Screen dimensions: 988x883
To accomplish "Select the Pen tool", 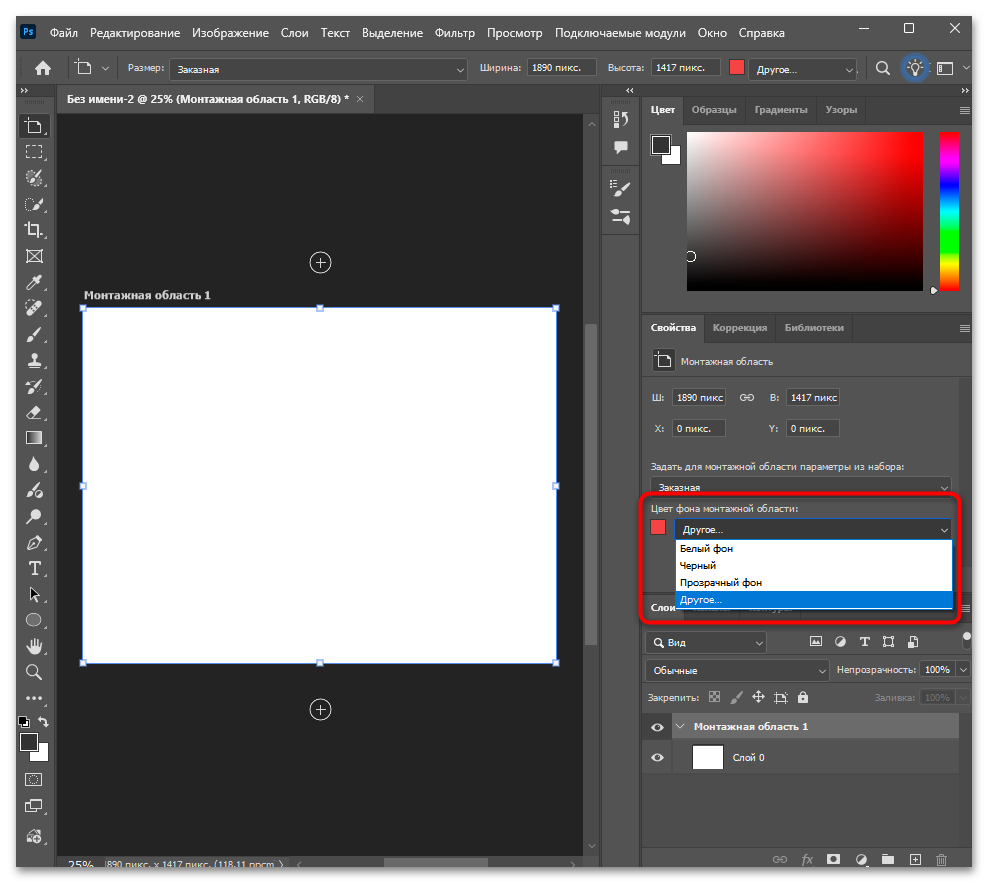I will (x=34, y=543).
